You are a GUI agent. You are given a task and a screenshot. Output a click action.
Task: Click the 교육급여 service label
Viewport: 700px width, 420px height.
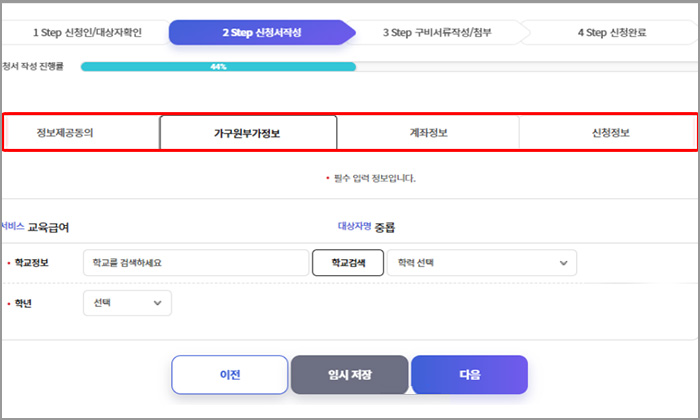click(x=48, y=227)
